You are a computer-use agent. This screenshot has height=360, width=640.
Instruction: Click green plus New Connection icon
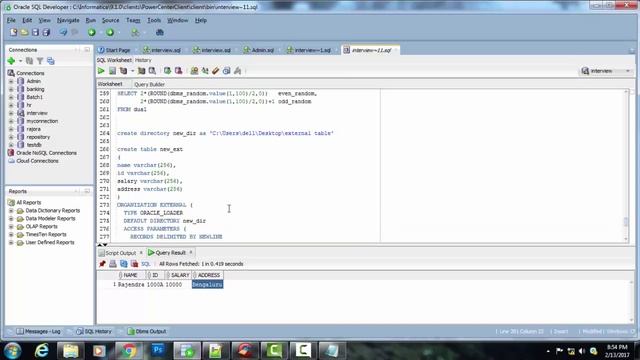(x=11, y=61)
